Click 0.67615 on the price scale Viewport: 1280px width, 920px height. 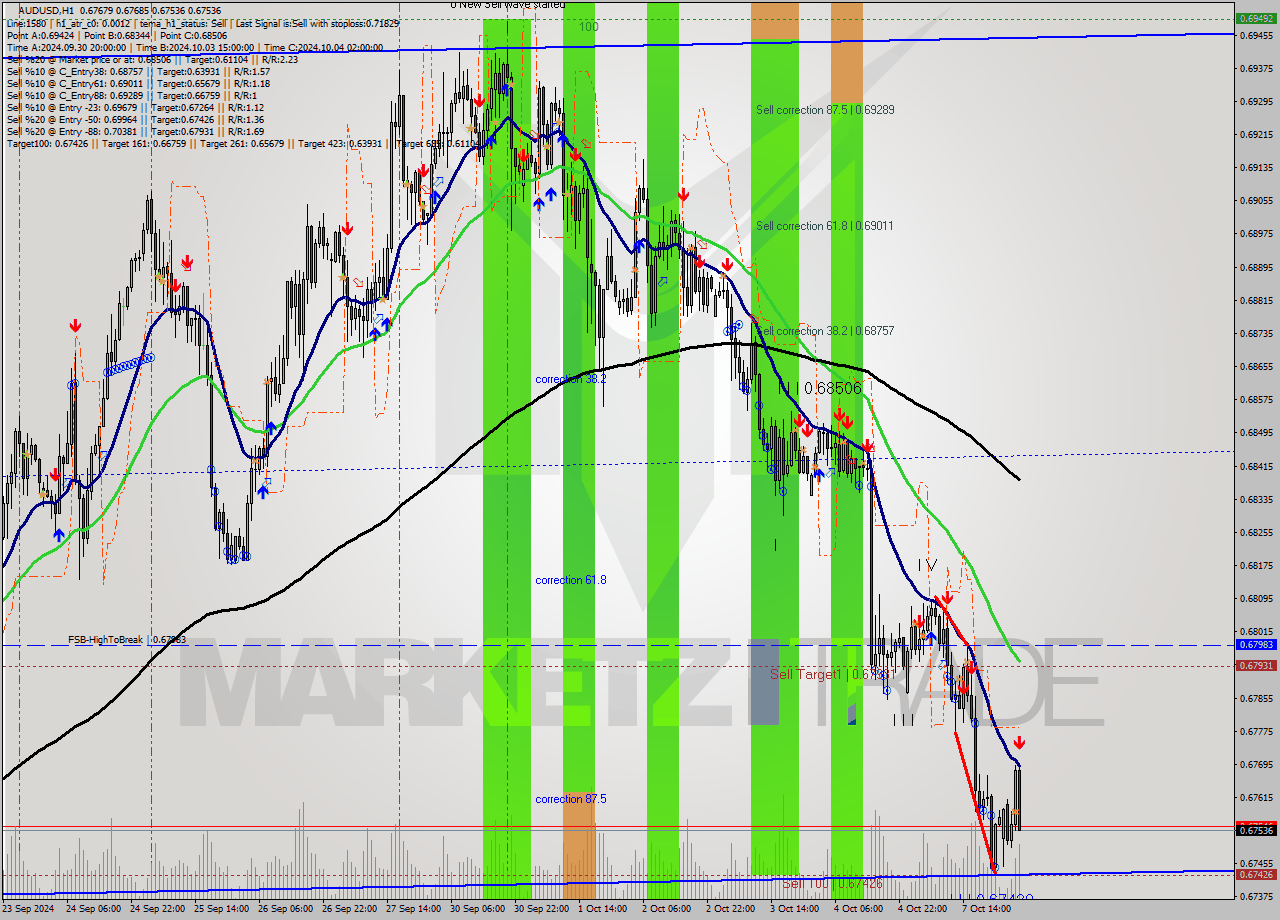(x=1256, y=797)
